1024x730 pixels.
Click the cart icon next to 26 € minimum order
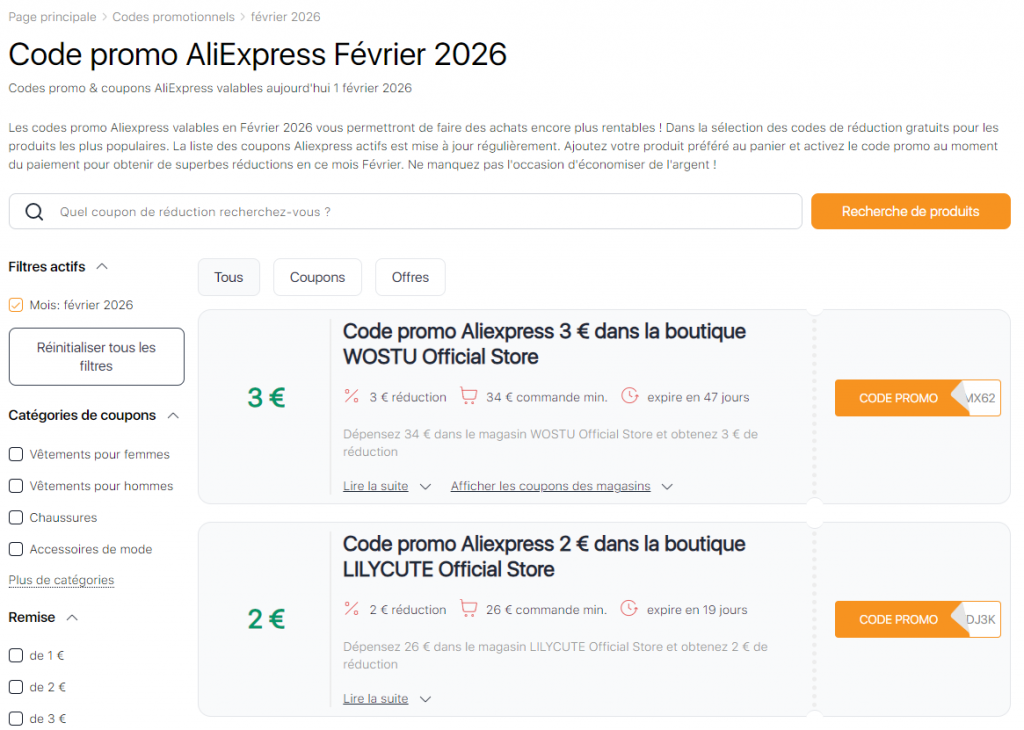[x=468, y=608]
